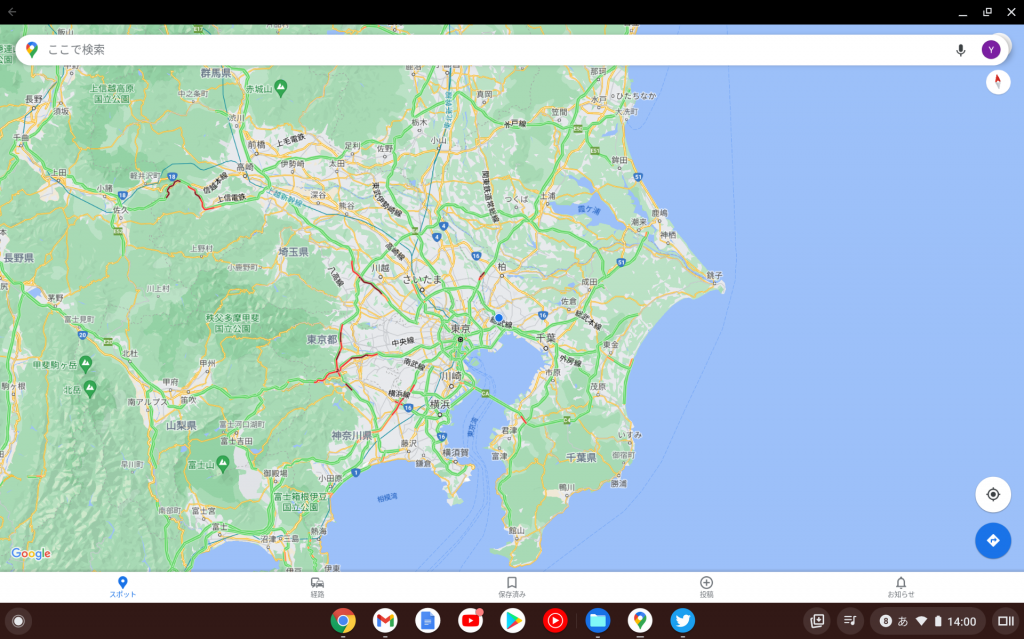The height and width of the screenshot is (639, 1024).
Task: Click the 神奈川県 prefecture label
Action: 351,435
